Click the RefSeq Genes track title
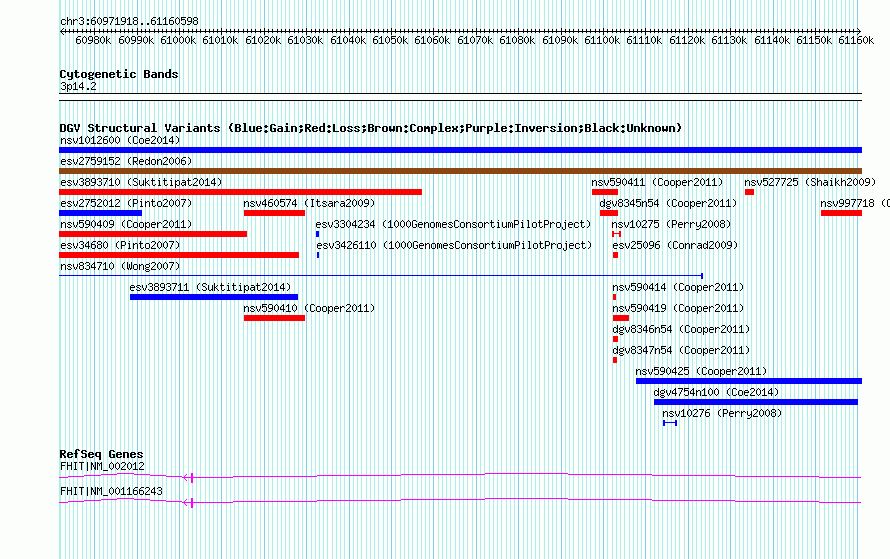This screenshot has height=559, width=890. point(101,454)
